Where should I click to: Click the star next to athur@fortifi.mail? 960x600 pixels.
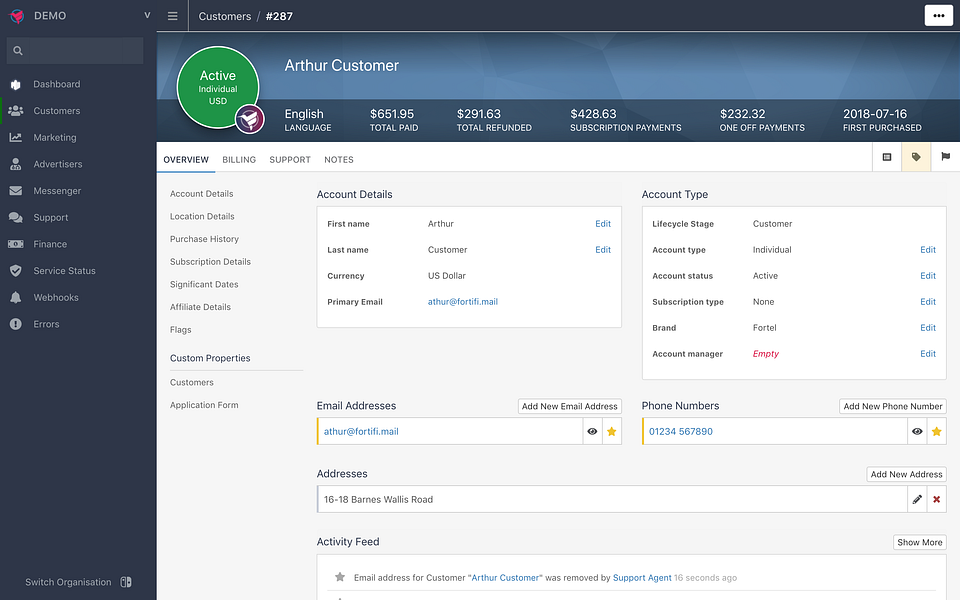click(x=612, y=432)
